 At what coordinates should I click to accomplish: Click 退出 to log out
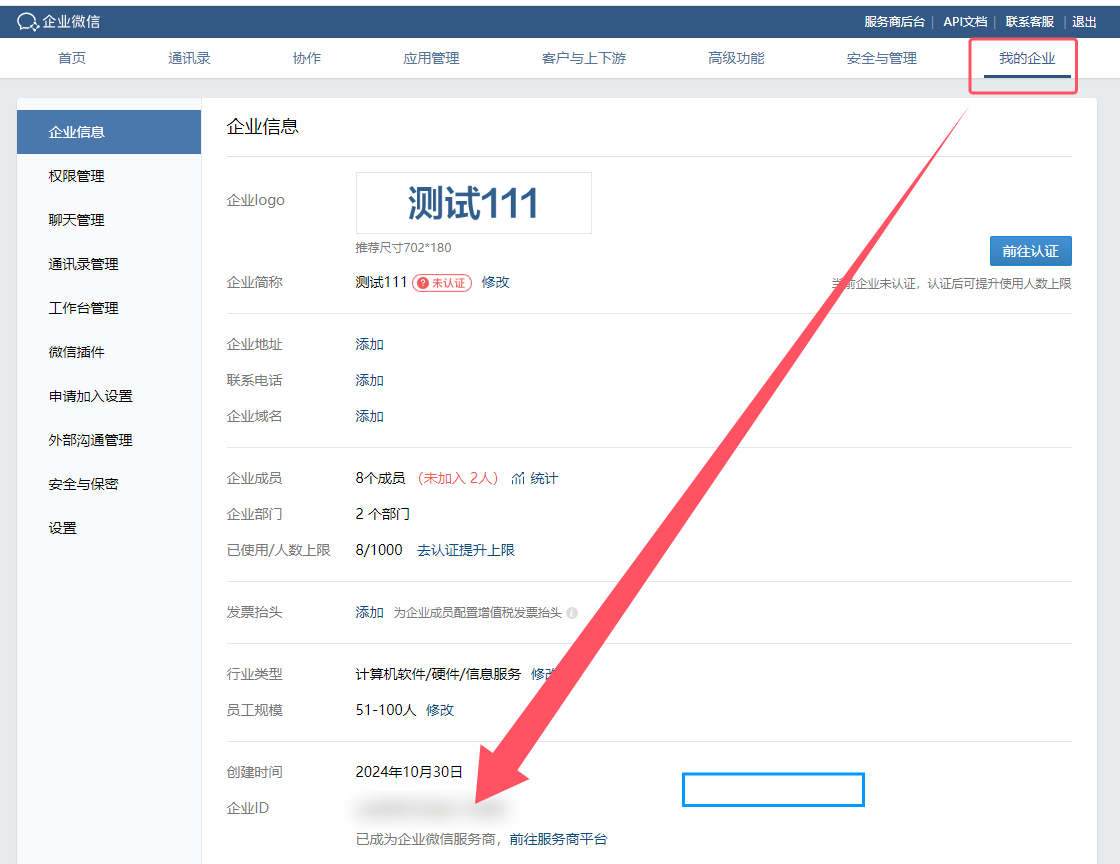coord(1084,22)
